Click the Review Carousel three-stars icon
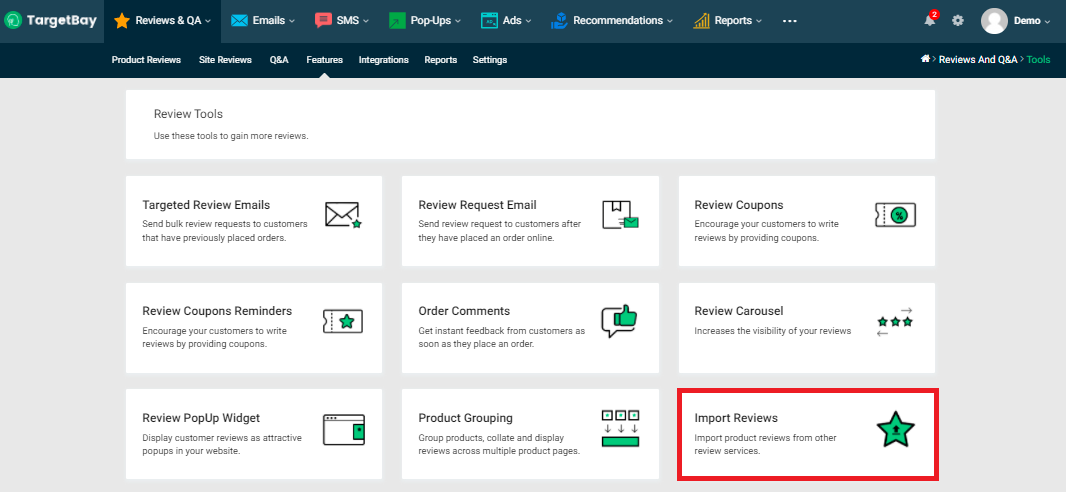The image size is (1066, 492). [895, 321]
